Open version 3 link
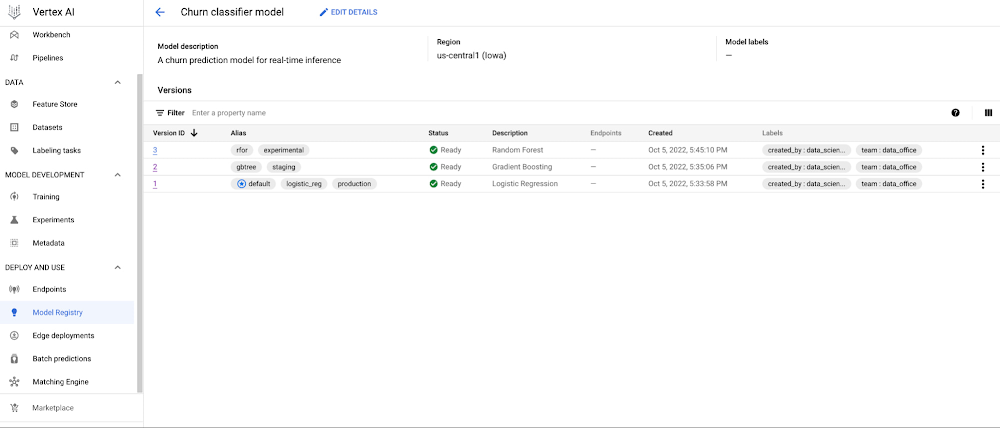 pyautogui.click(x=155, y=150)
